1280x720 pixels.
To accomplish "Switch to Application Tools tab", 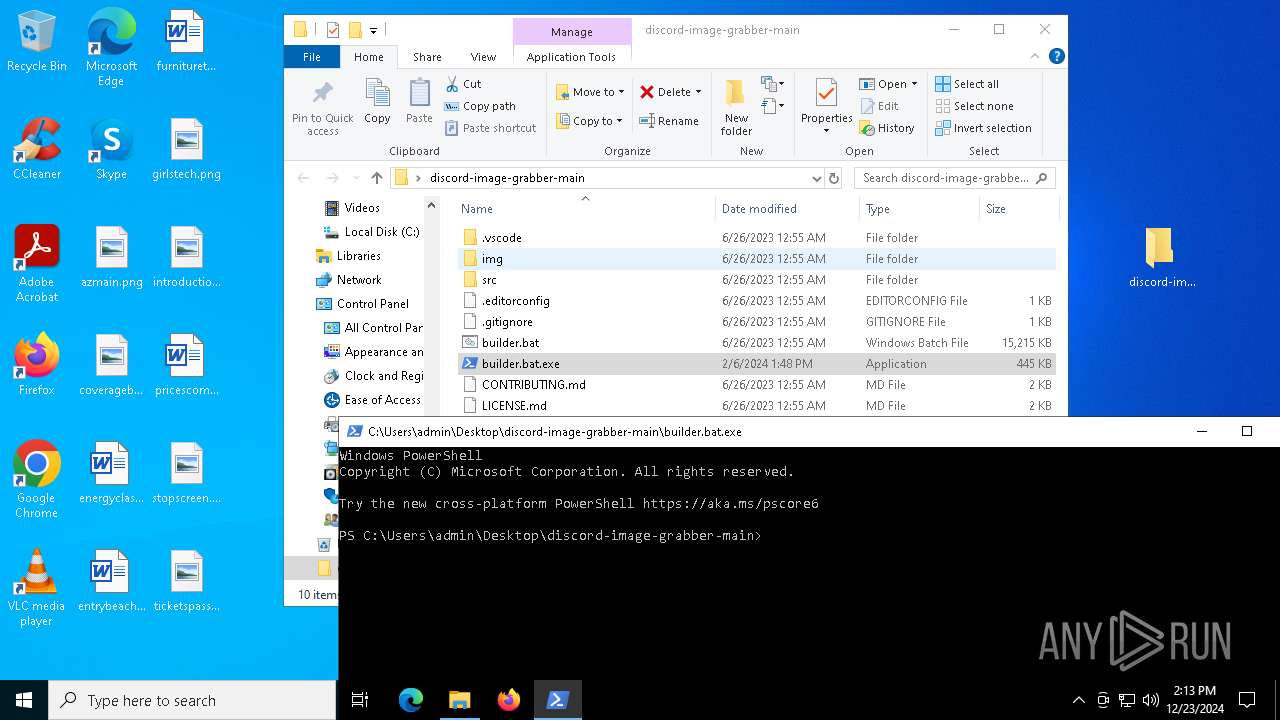I will [x=571, y=57].
